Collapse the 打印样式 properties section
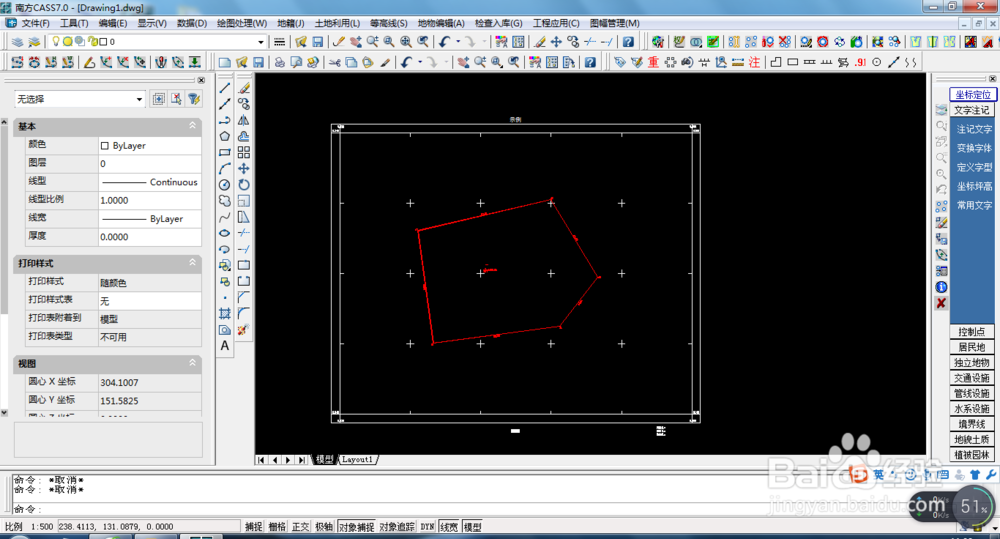1000x539 pixels. [x=192, y=262]
